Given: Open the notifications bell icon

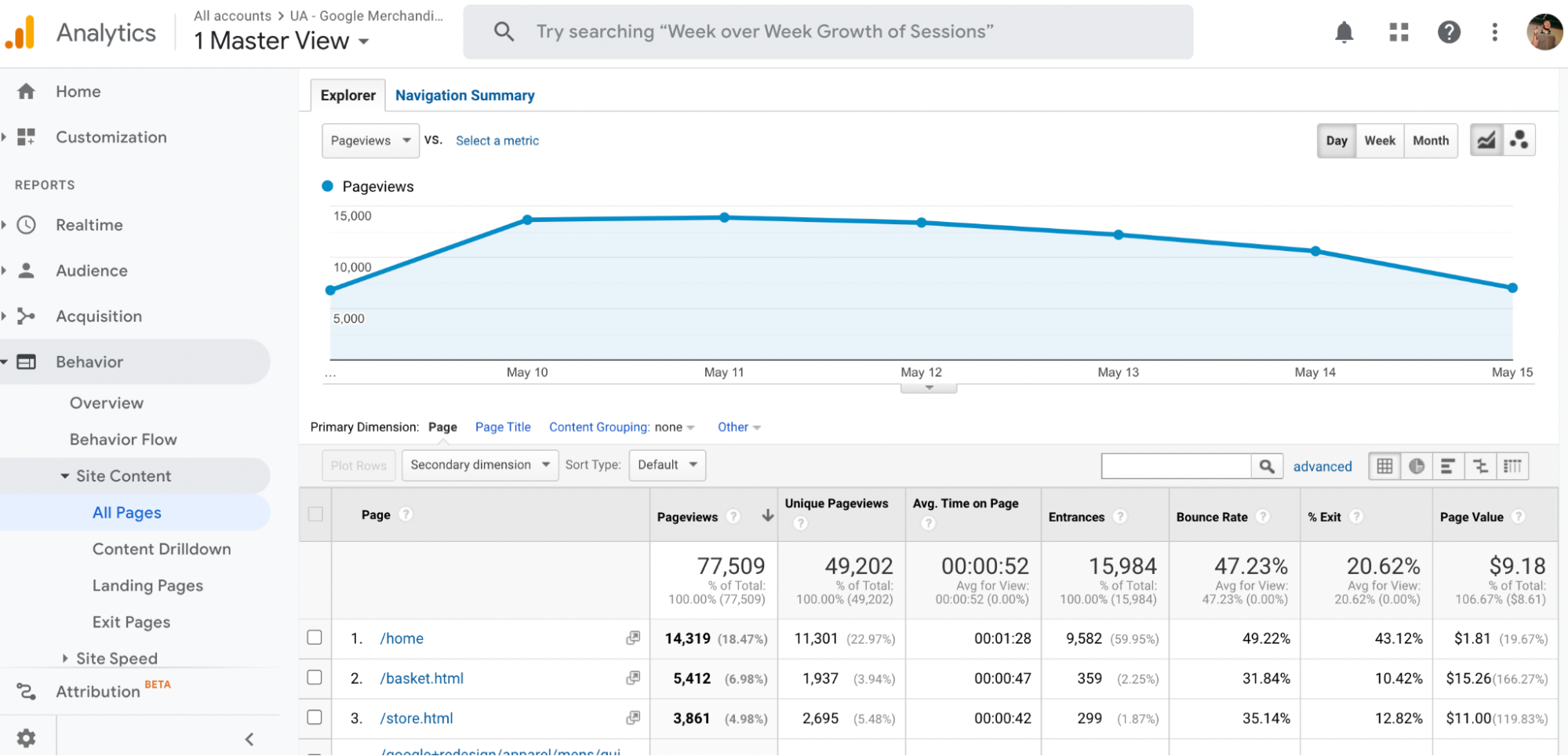Looking at the screenshot, I should [1344, 32].
